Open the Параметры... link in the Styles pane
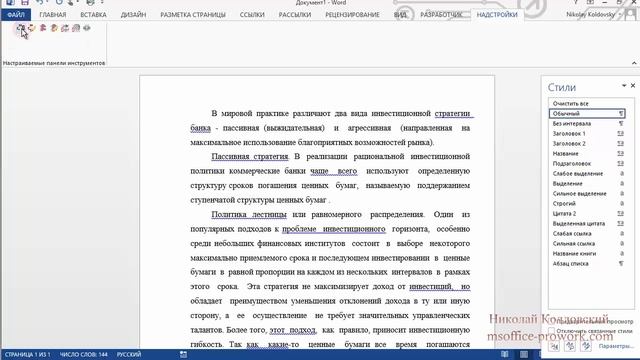 tap(616, 346)
